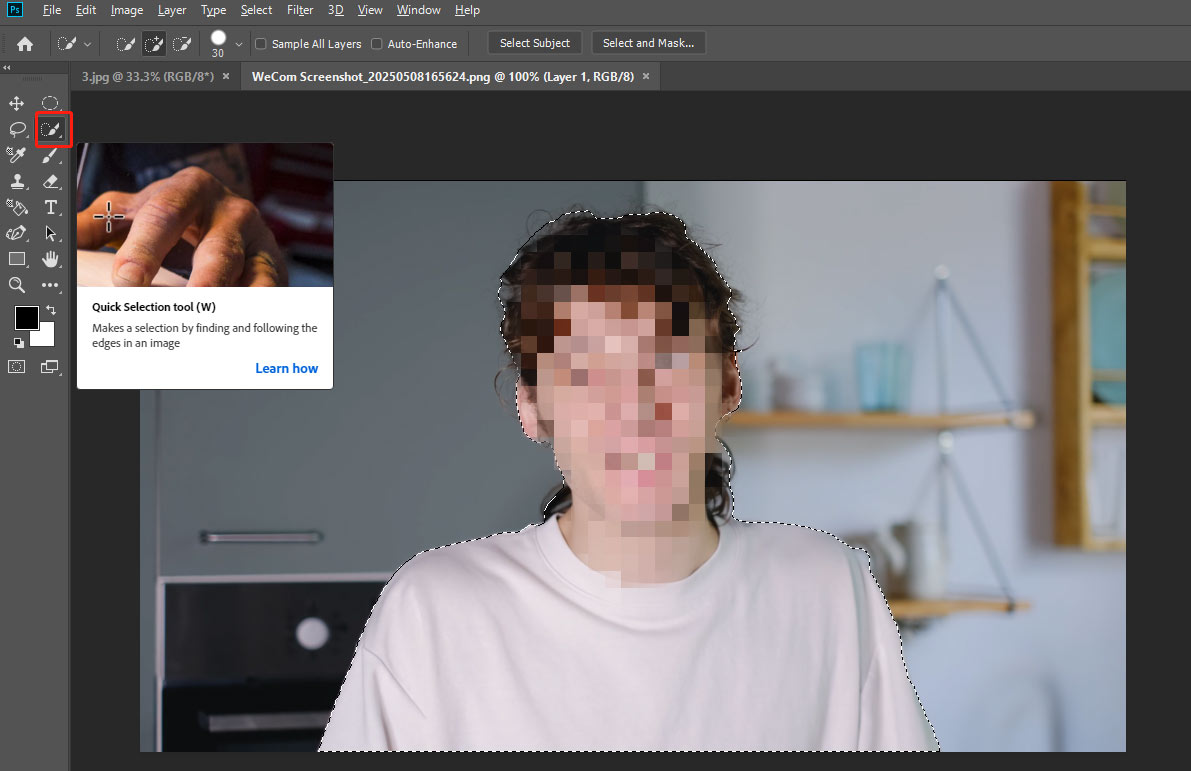Open the File menu
This screenshot has width=1191, height=771.
[x=52, y=10]
